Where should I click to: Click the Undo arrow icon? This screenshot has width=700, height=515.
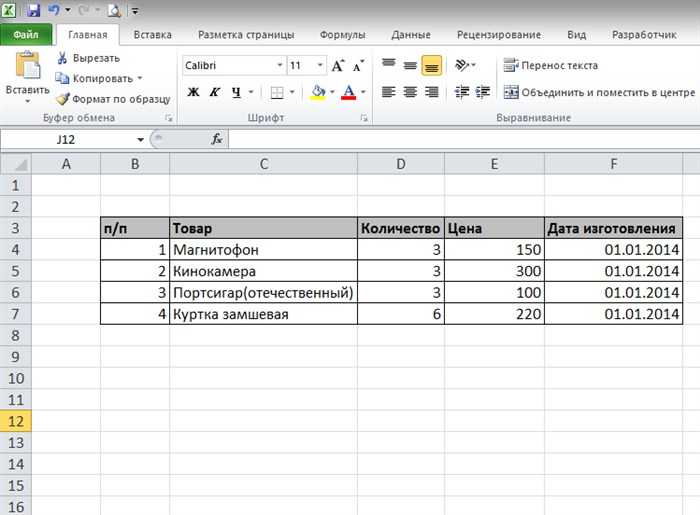(54, 9)
